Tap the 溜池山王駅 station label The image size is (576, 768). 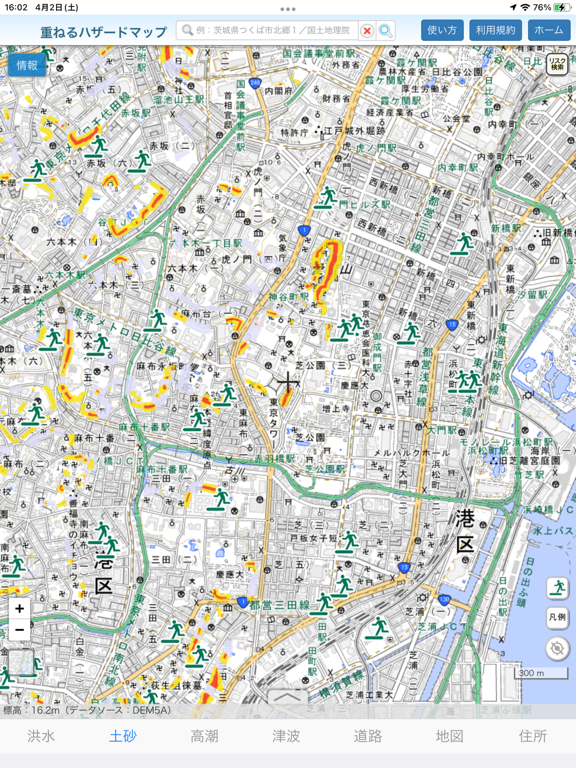click(x=179, y=99)
